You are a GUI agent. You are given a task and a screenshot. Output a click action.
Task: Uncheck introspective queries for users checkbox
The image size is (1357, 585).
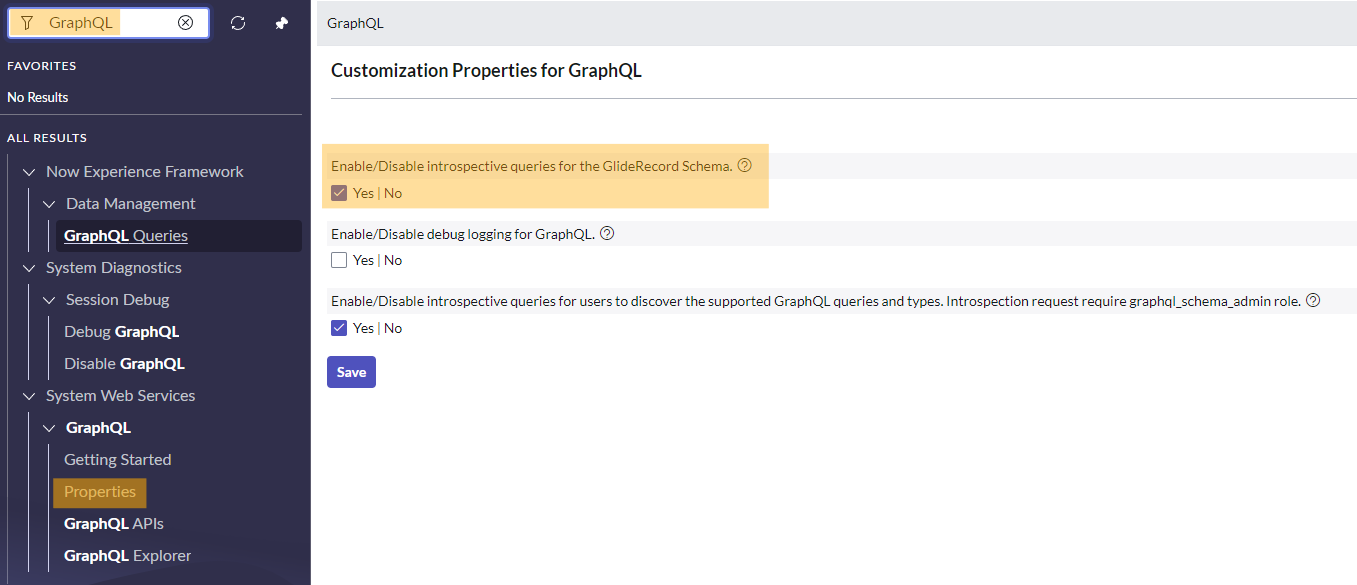point(339,328)
